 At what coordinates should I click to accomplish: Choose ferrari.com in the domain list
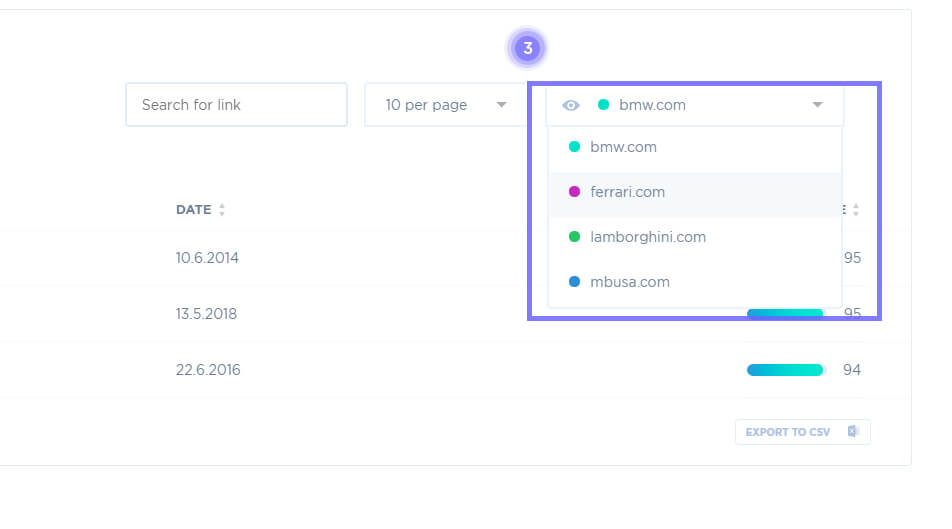click(x=695, y=192)
